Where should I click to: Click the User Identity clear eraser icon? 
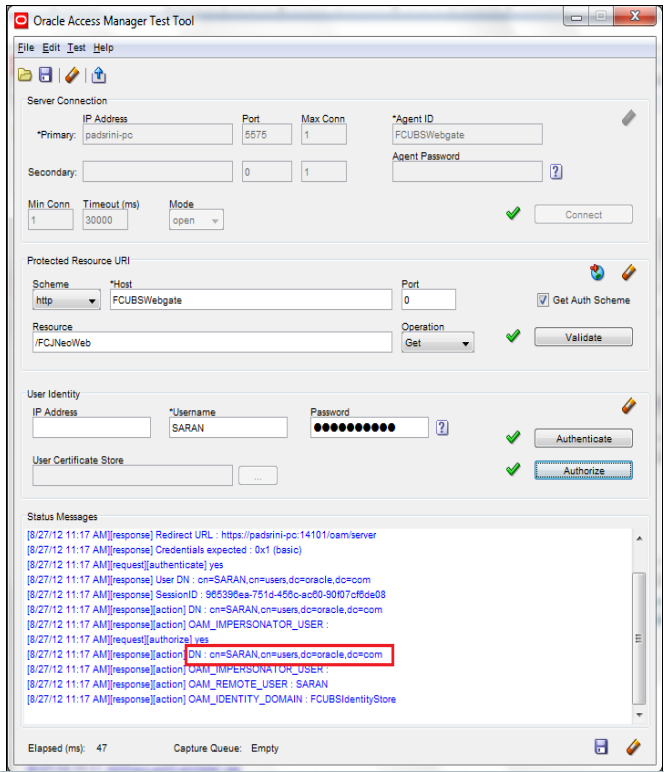pyautogui.click(x=629, y=406)
